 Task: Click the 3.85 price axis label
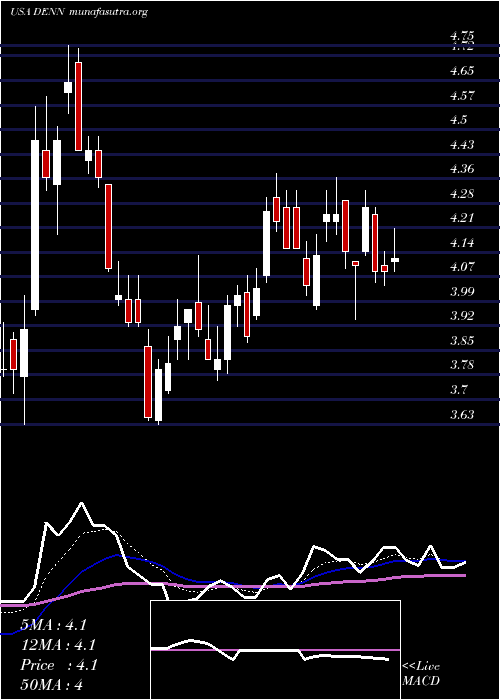(462, 341)
